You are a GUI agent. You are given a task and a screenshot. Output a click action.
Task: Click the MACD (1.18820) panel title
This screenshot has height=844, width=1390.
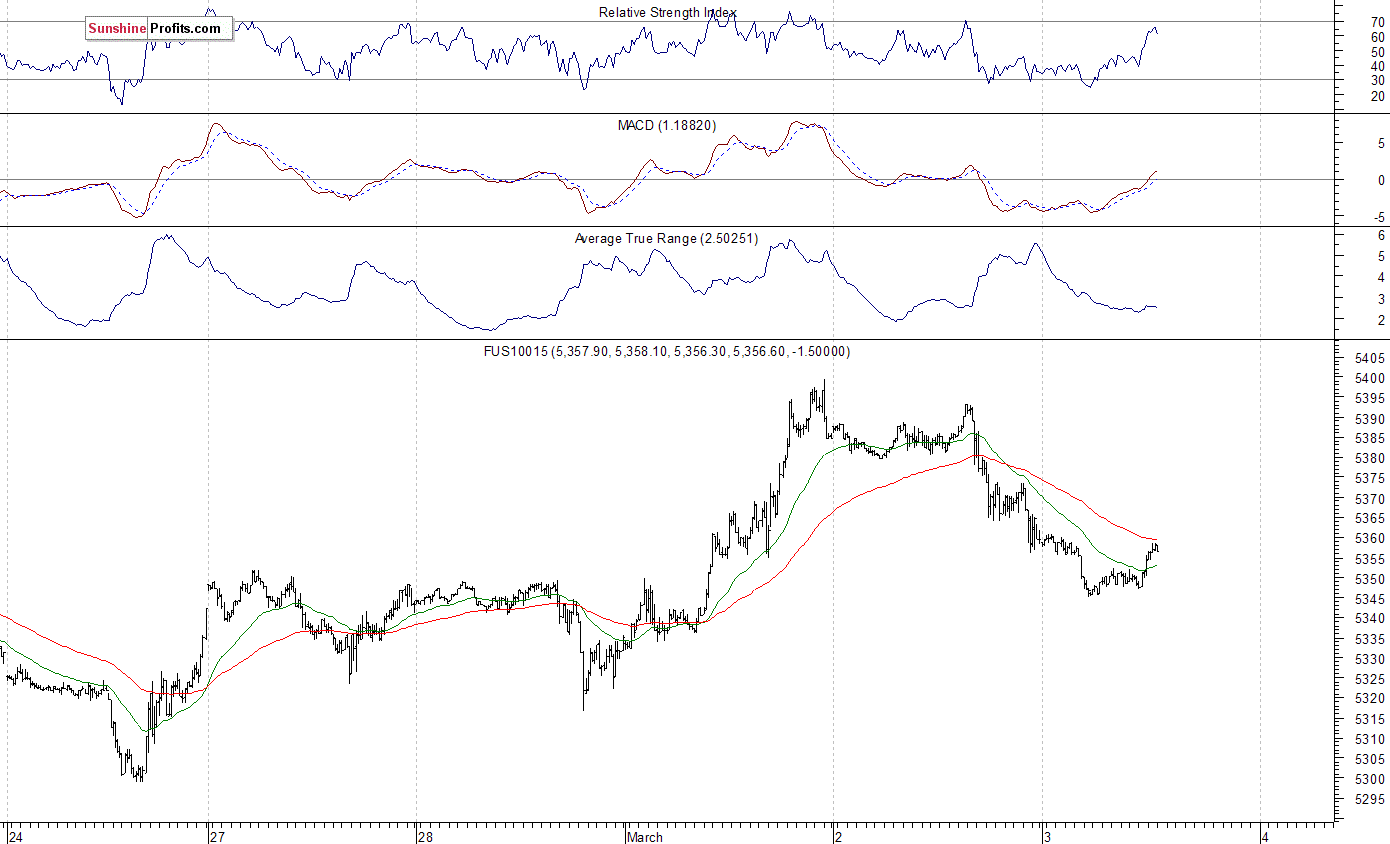point(667,125)
